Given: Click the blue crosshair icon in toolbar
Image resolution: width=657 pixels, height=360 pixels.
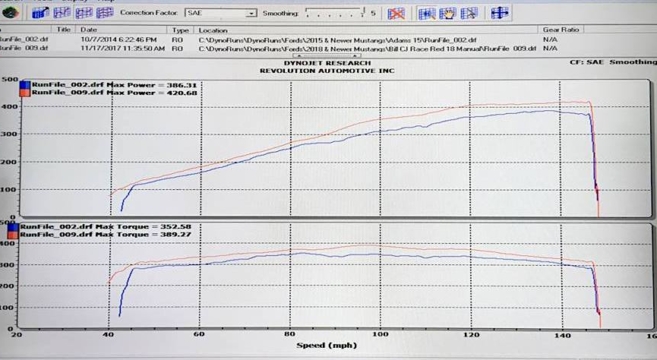Looking at the screenshot, I should click(499, 13).
